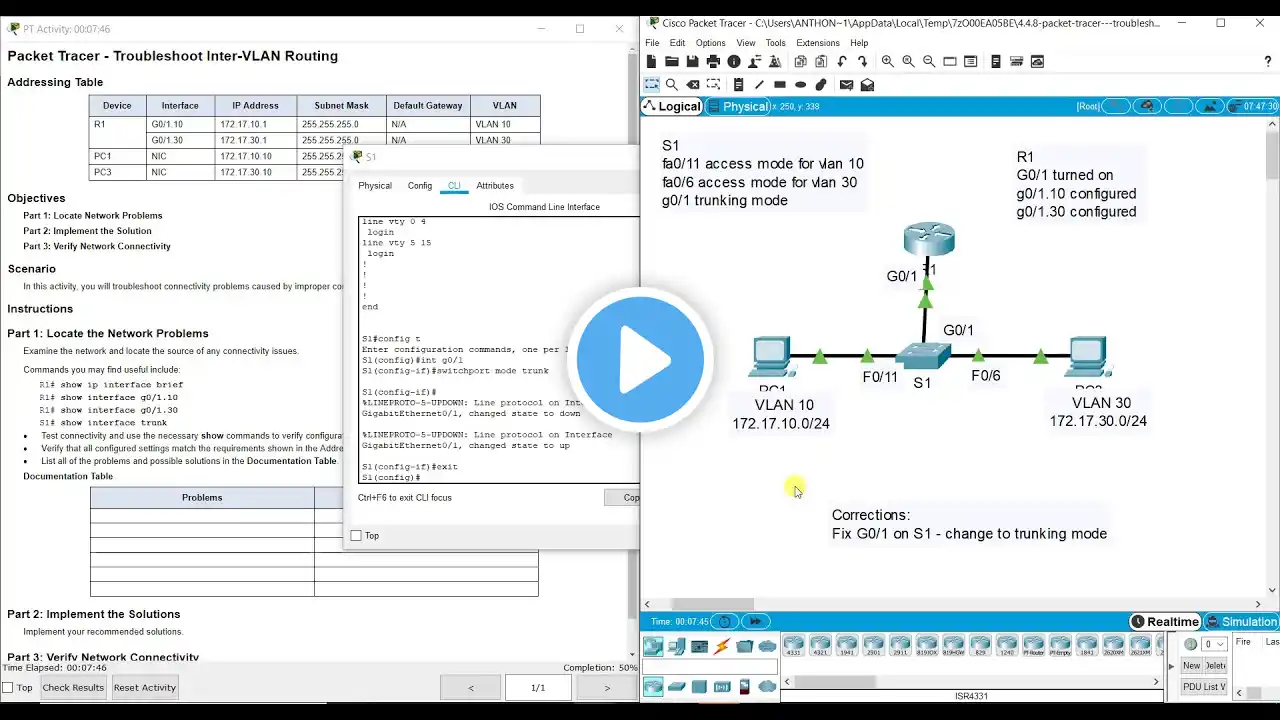Viewport: 1280px width, 720px height.
Task: Activate the Select tool
Action: 651,85
